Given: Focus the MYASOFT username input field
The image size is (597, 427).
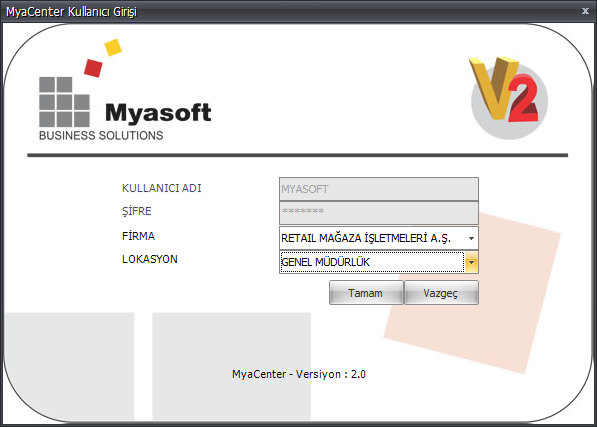Looking at the screenshot, I should click(x=379, y=189).
